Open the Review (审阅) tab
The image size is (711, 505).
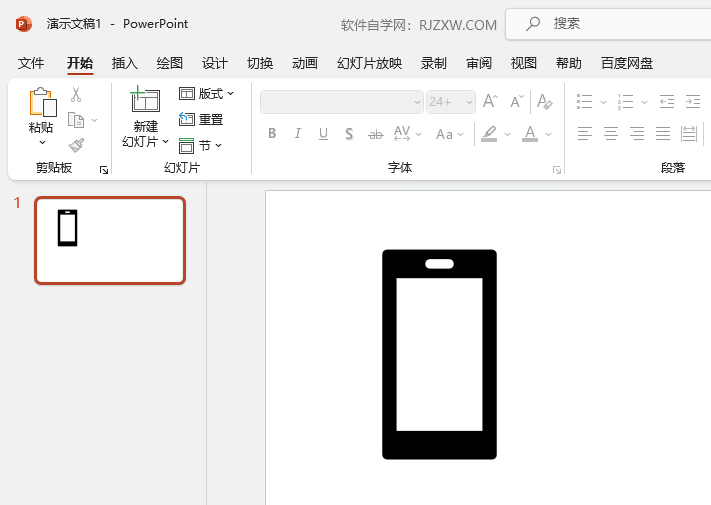coord(479,63)
